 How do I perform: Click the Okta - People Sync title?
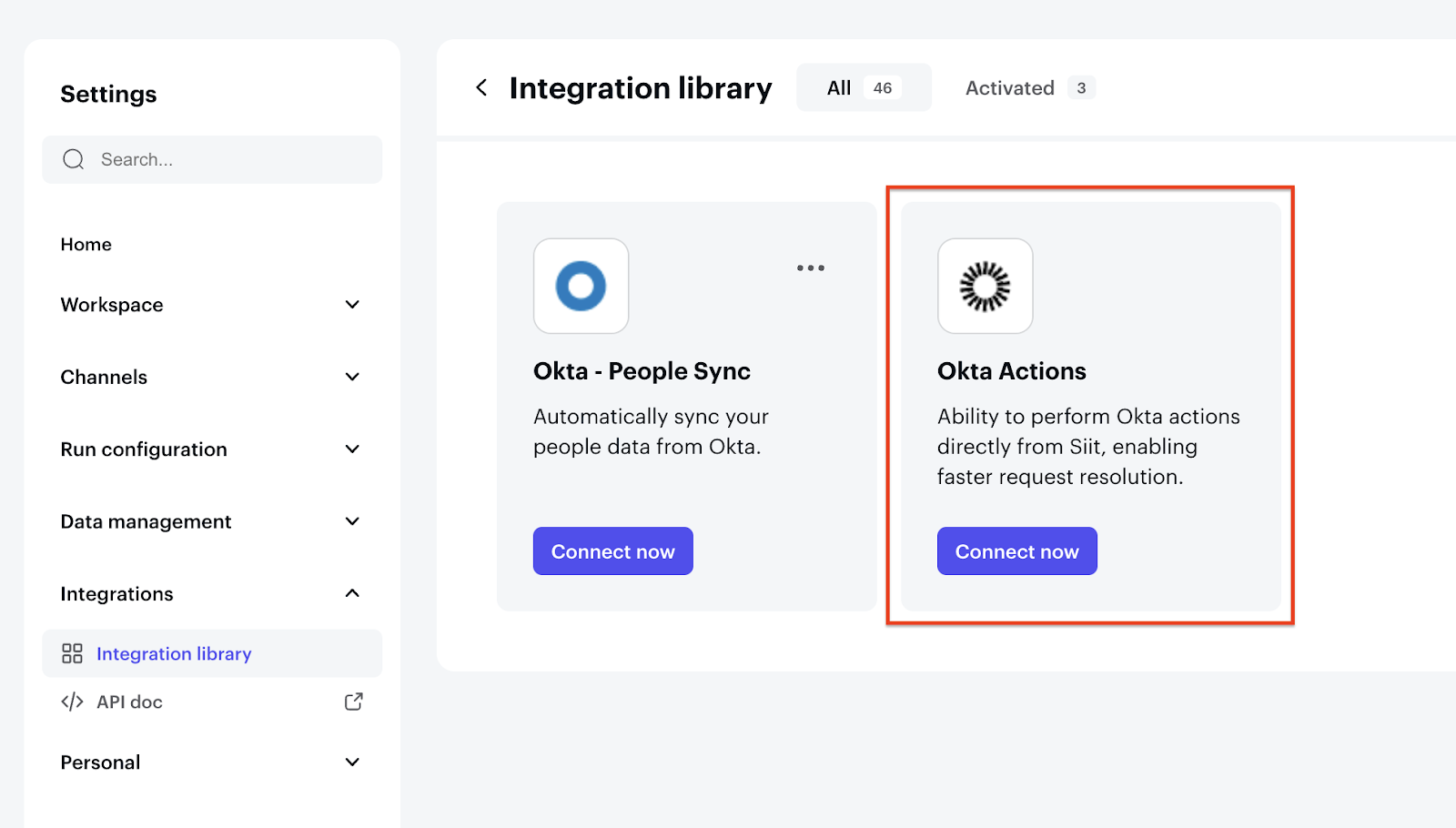pyautogui.click(x=642, y=371)
